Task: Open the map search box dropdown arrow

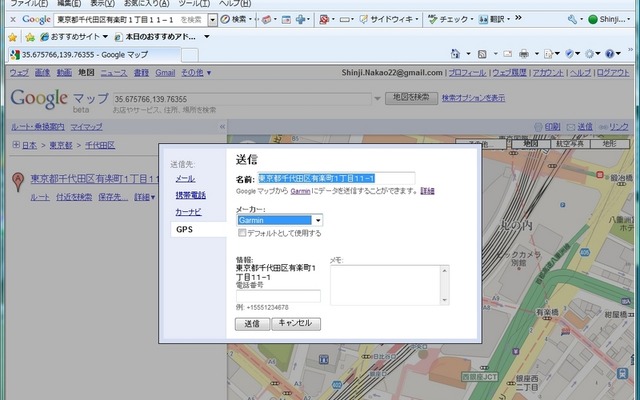Action: click(378, 98)
